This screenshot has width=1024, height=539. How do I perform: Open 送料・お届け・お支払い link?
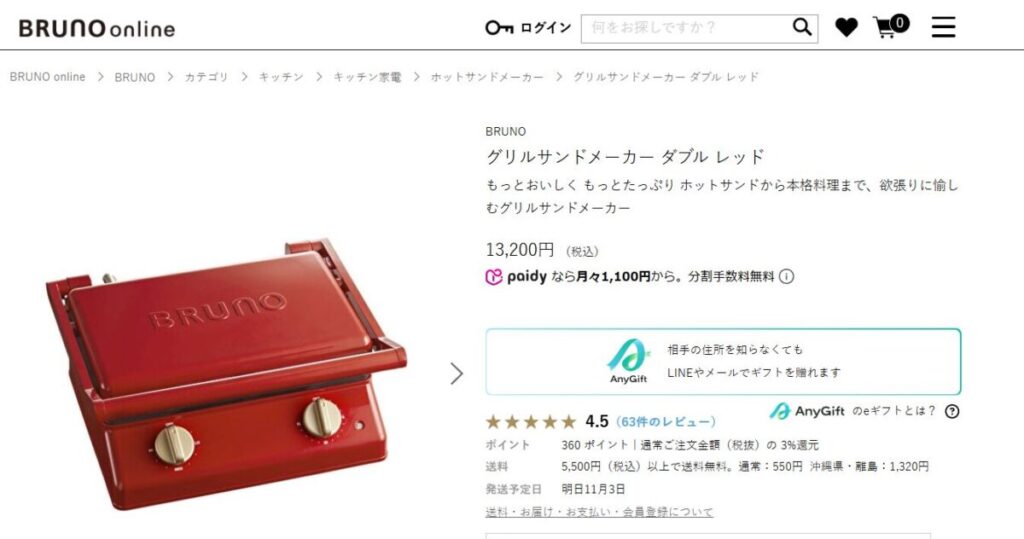[x=600, y=512]
